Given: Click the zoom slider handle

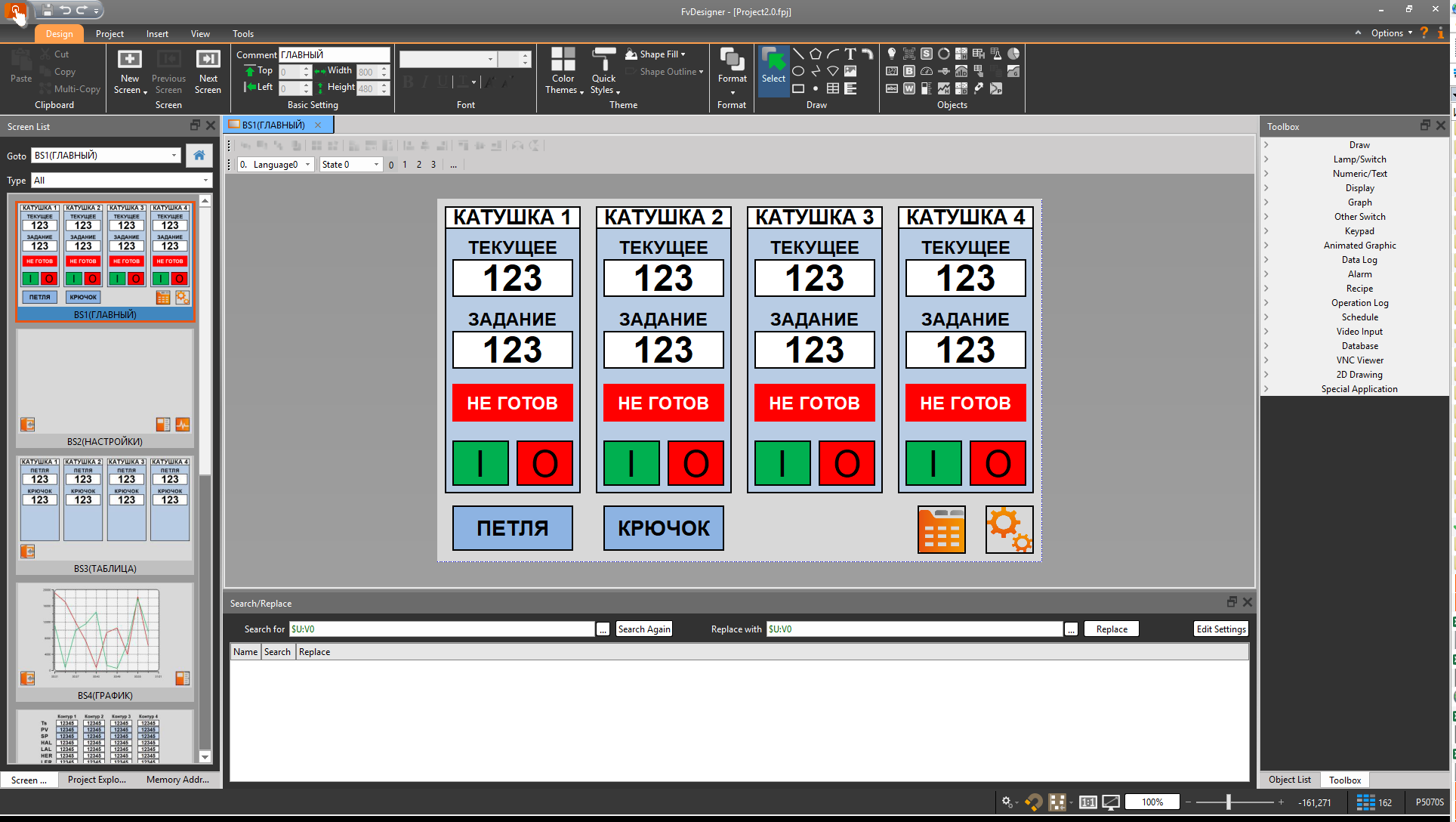Looking at the screenshot, I should (x=1229, y=802).
